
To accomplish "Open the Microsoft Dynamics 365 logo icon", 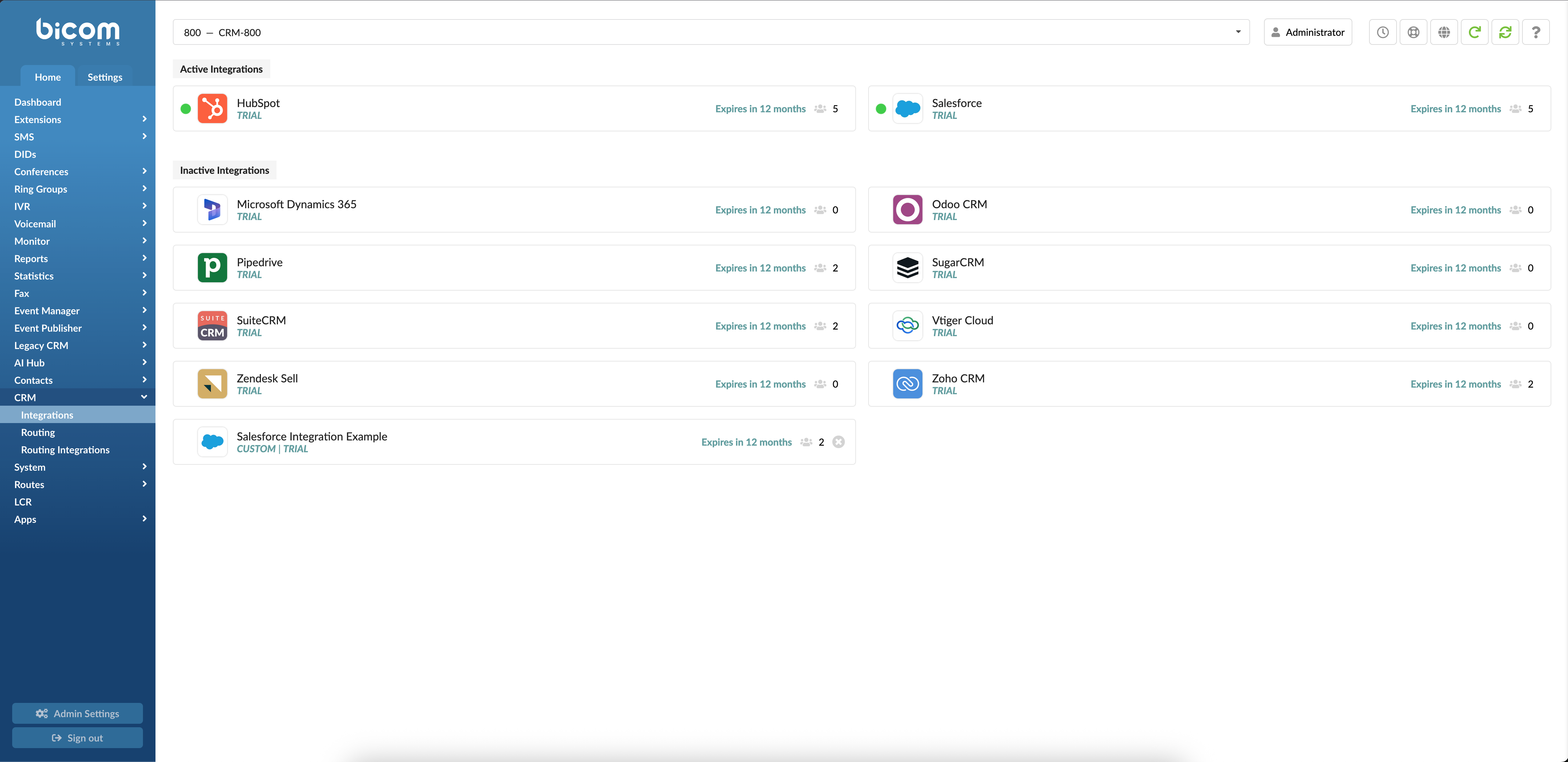I will (213, 210).
